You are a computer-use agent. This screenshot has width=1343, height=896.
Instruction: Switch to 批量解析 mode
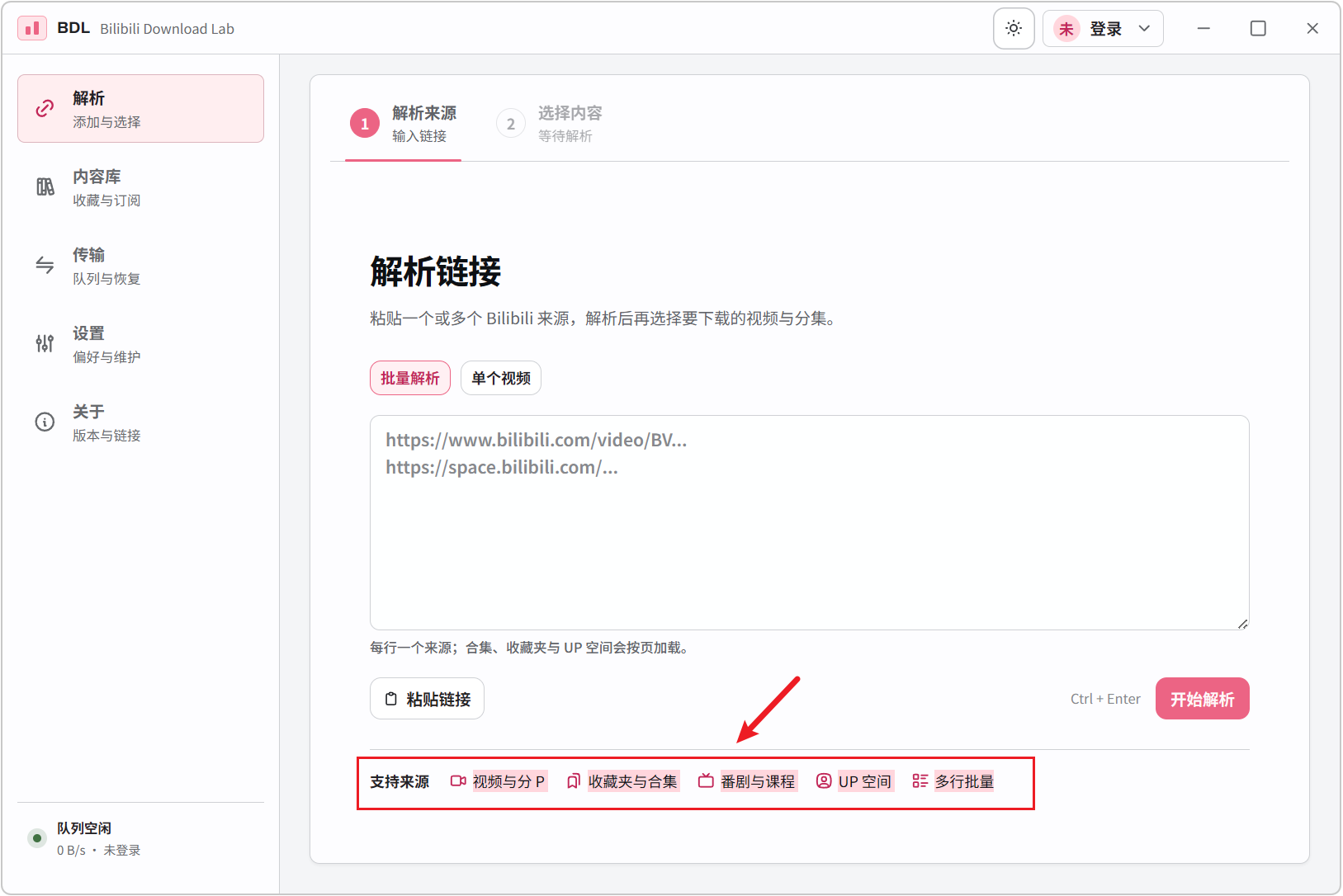pos(410,378)
